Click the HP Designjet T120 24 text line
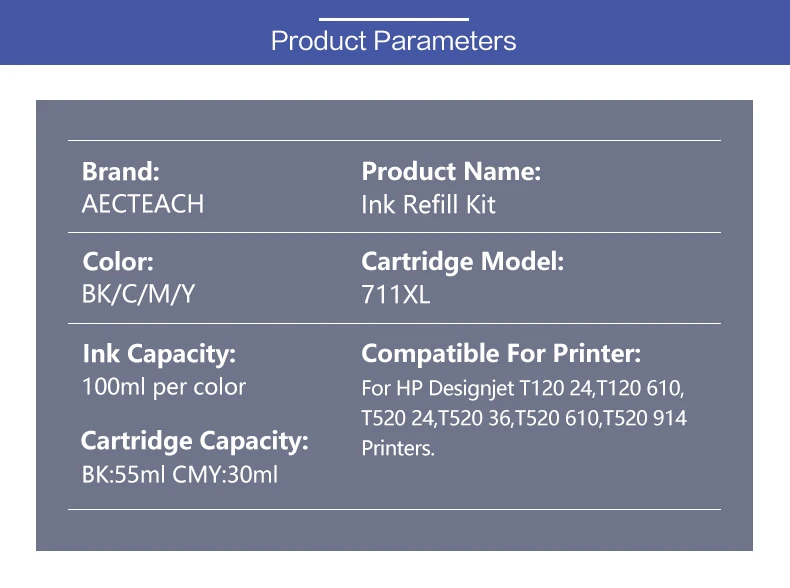 point(522,388)
